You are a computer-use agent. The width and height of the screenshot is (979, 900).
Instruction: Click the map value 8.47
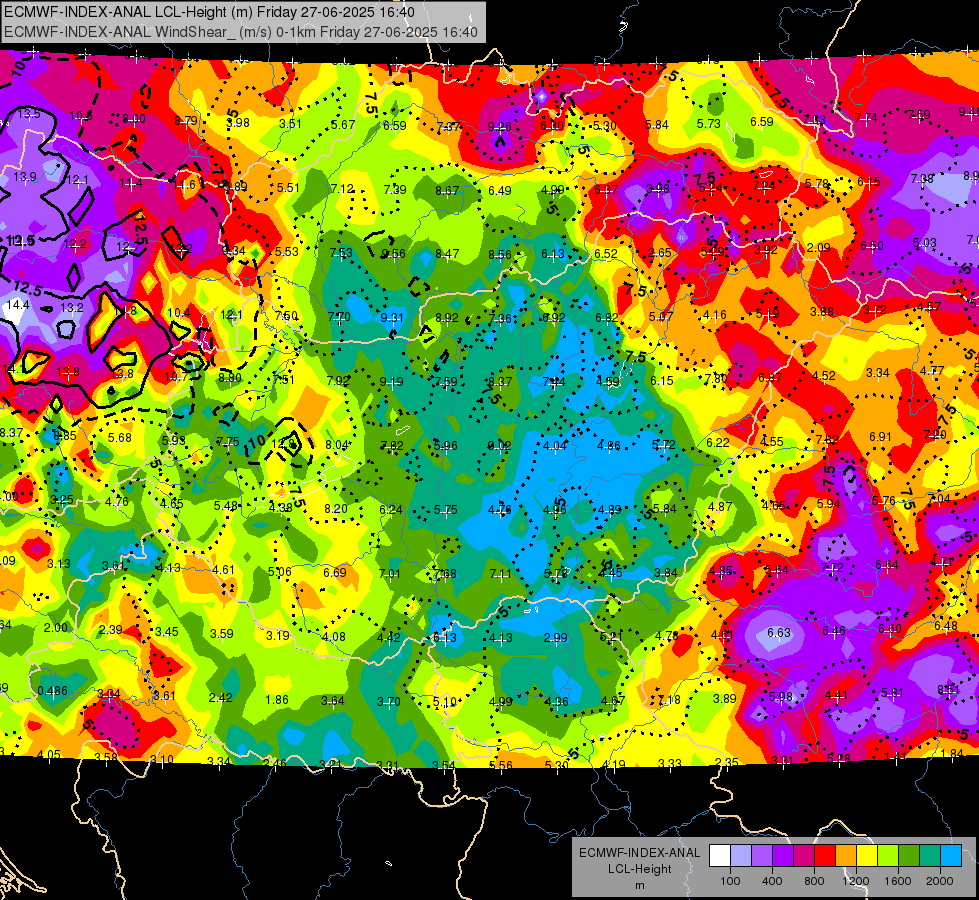coord(447,254)
